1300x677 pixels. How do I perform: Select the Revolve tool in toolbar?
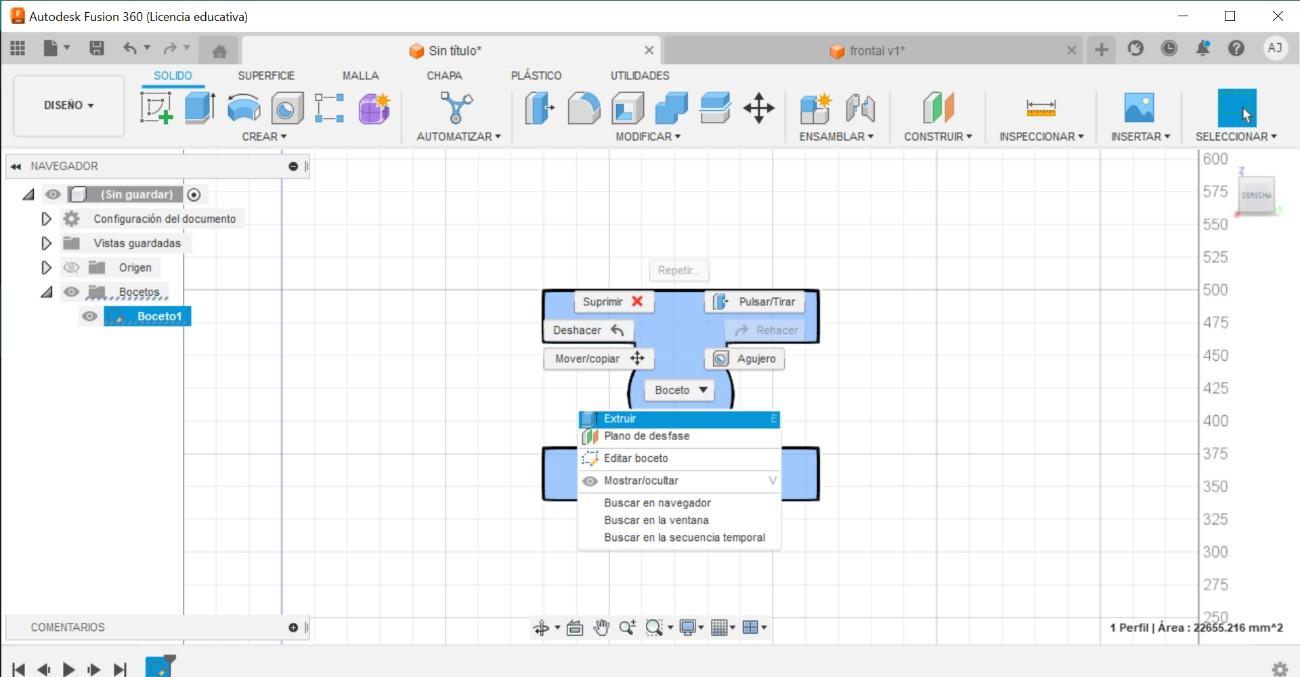click(x=244, y=108)
